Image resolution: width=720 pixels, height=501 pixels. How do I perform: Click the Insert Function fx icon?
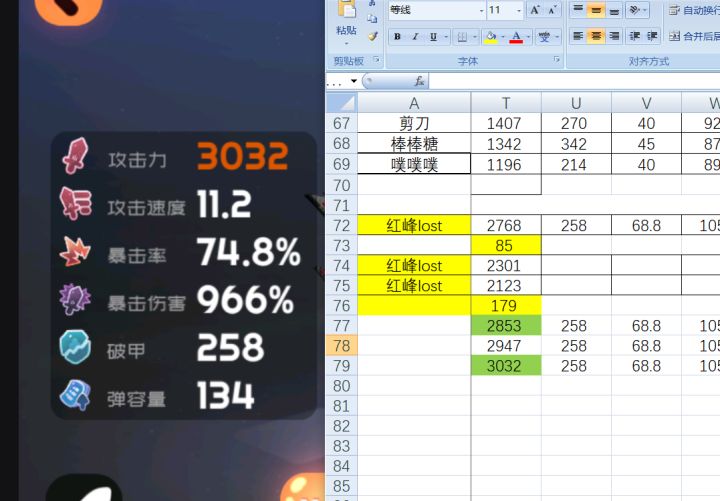pos(419,81)
